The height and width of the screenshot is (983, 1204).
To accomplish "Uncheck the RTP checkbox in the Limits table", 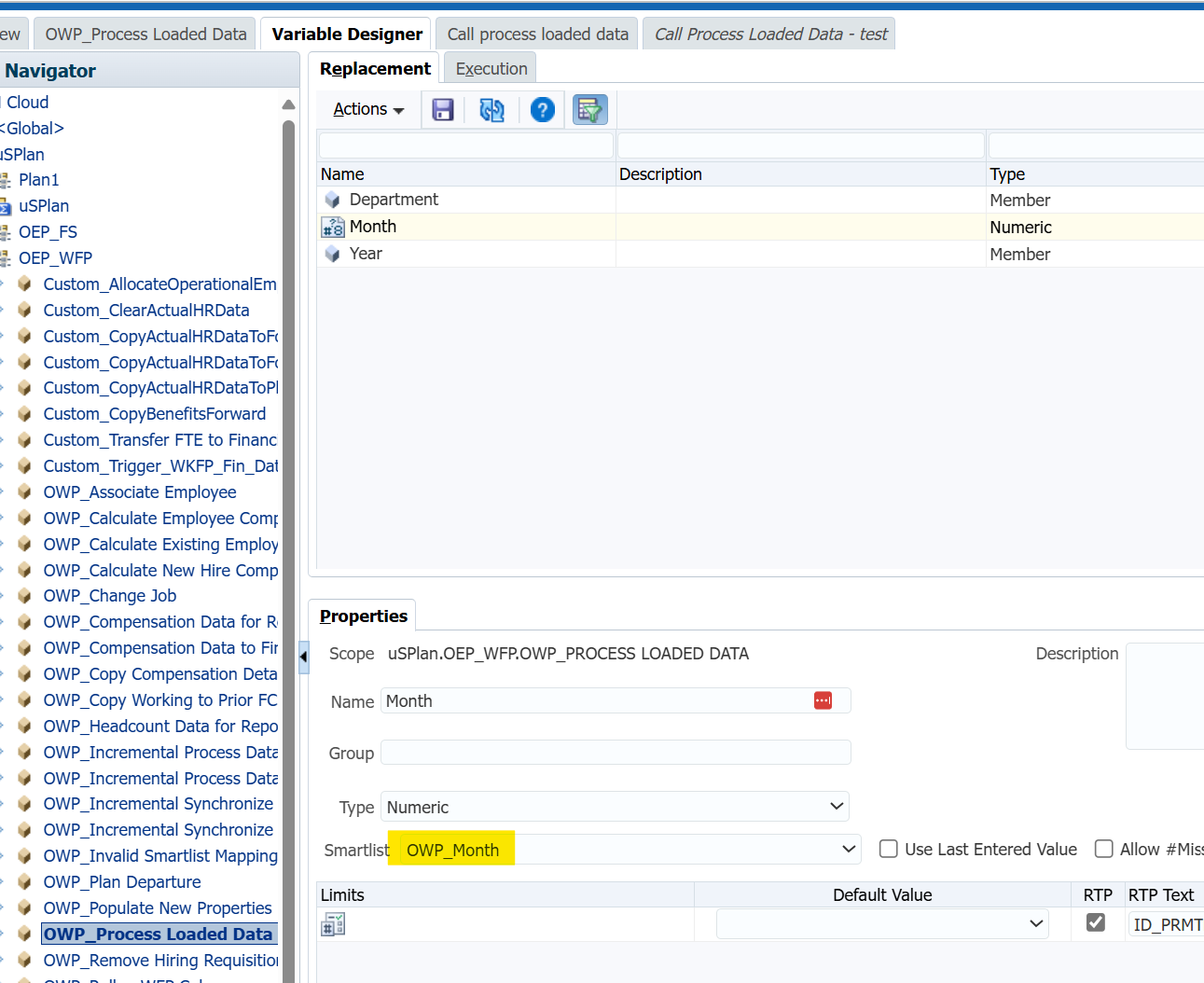I will coord(1096,922).
